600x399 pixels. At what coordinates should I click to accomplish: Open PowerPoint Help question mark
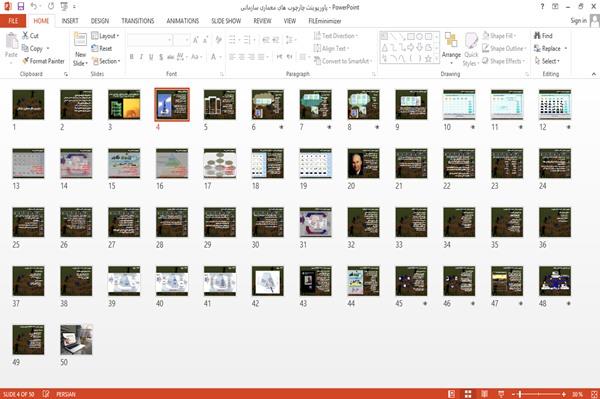coord(542,7)
